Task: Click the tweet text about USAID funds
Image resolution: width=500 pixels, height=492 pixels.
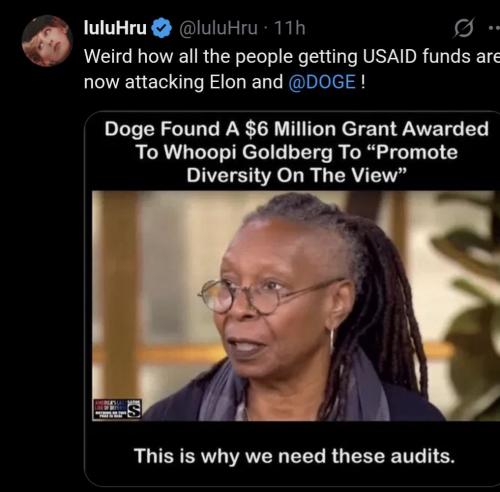Action: tap(292, 69)
